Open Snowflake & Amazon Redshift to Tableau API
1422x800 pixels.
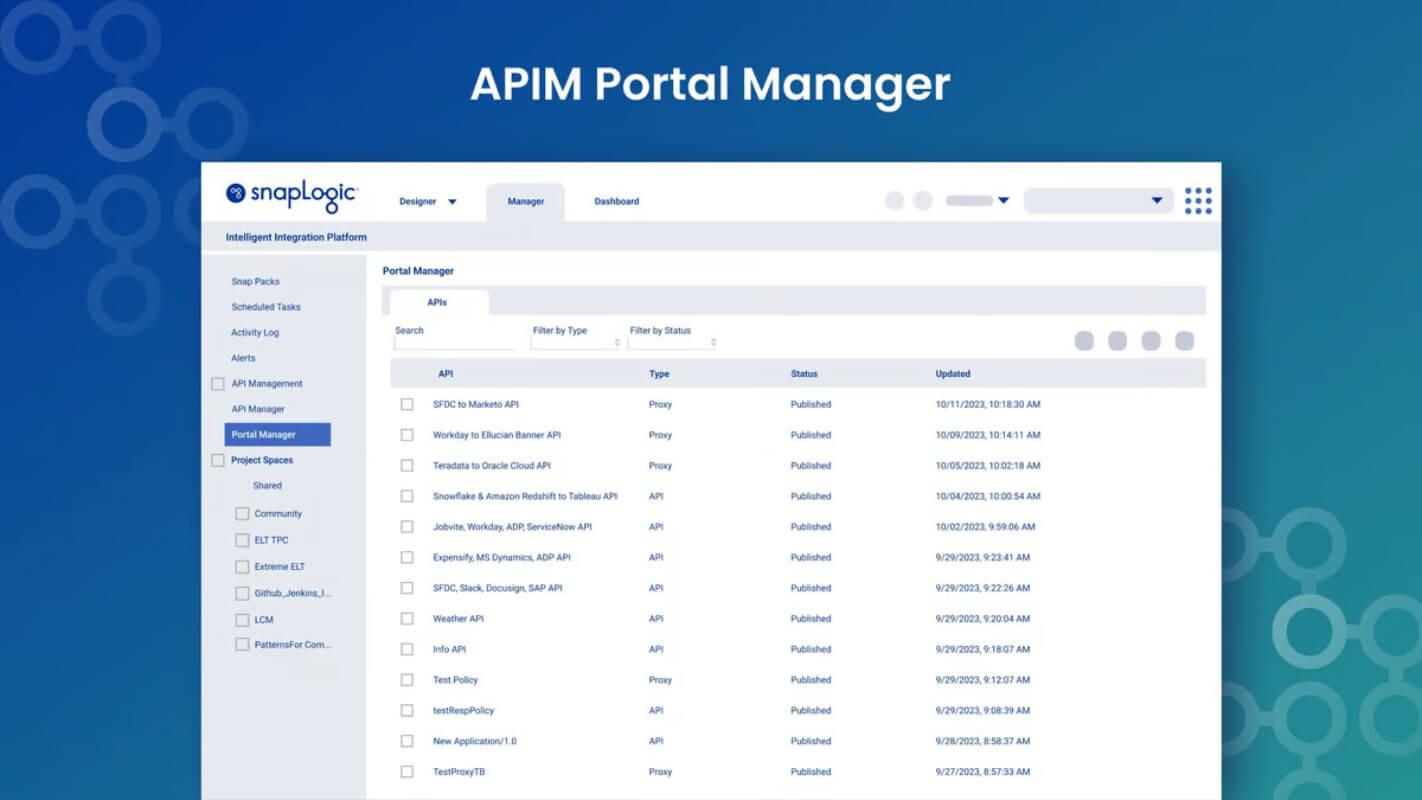pos(525,497)
